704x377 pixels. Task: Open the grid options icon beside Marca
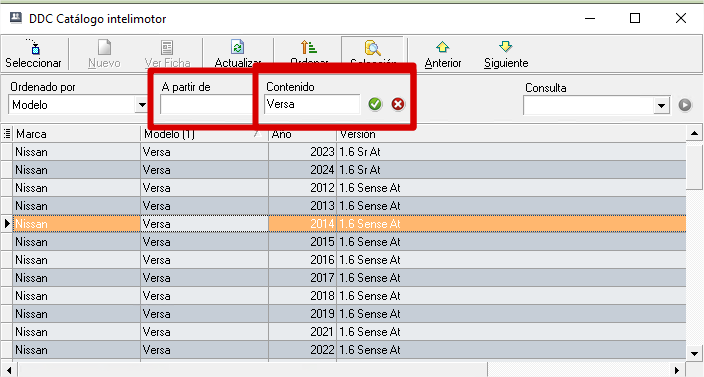pyautogui.click(x=7, y=134)
